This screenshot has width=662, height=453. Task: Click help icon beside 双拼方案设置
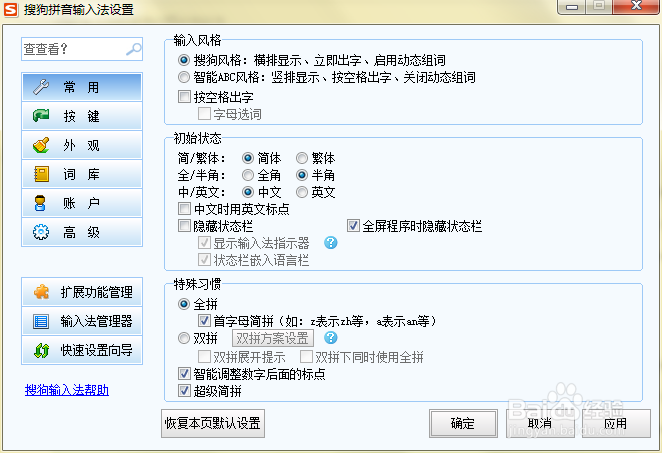331,338
